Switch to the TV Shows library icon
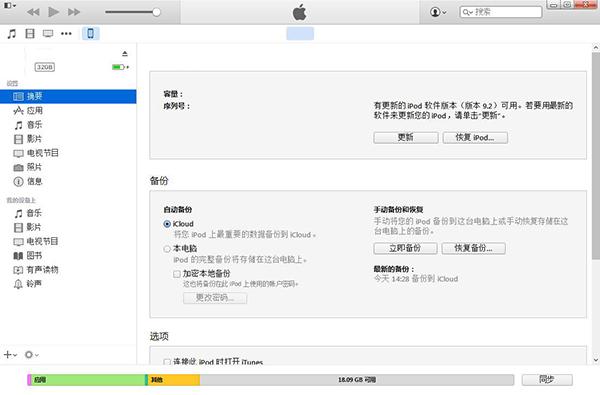The height and width of the screenshot is (395, 600). (48, 34)
